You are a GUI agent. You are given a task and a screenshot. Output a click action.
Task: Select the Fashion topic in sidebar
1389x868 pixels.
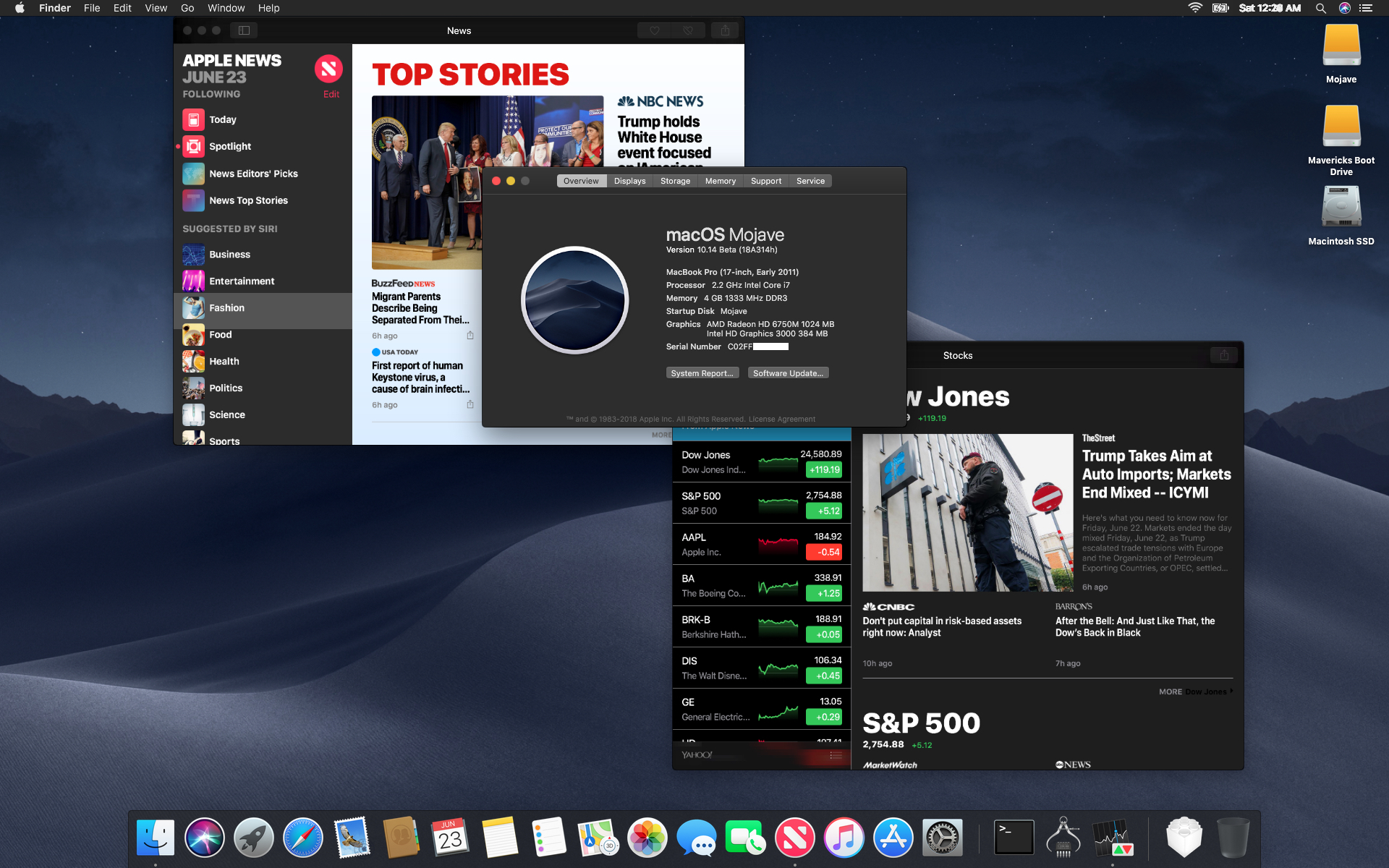227,308
